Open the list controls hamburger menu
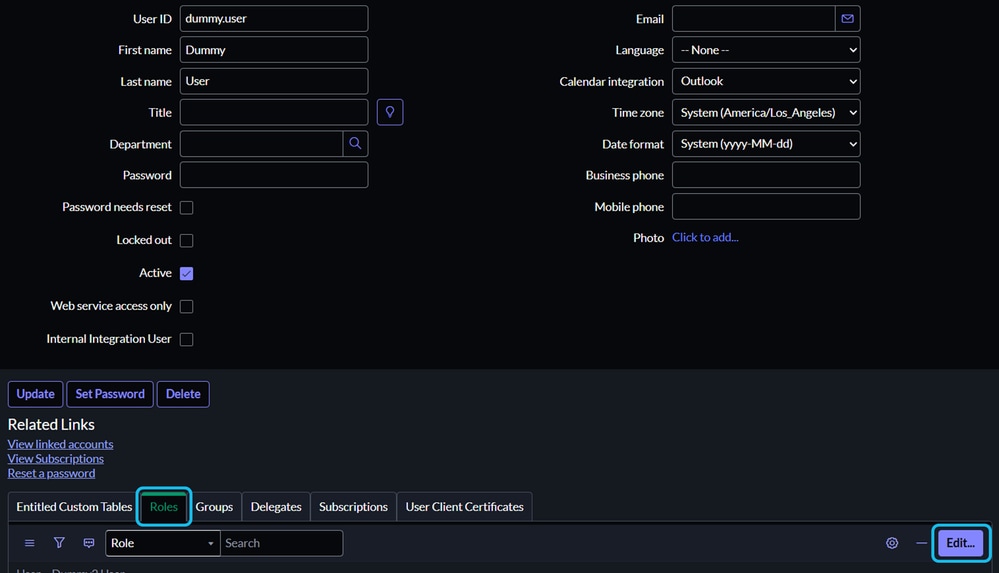 click(x=29, y=543)
